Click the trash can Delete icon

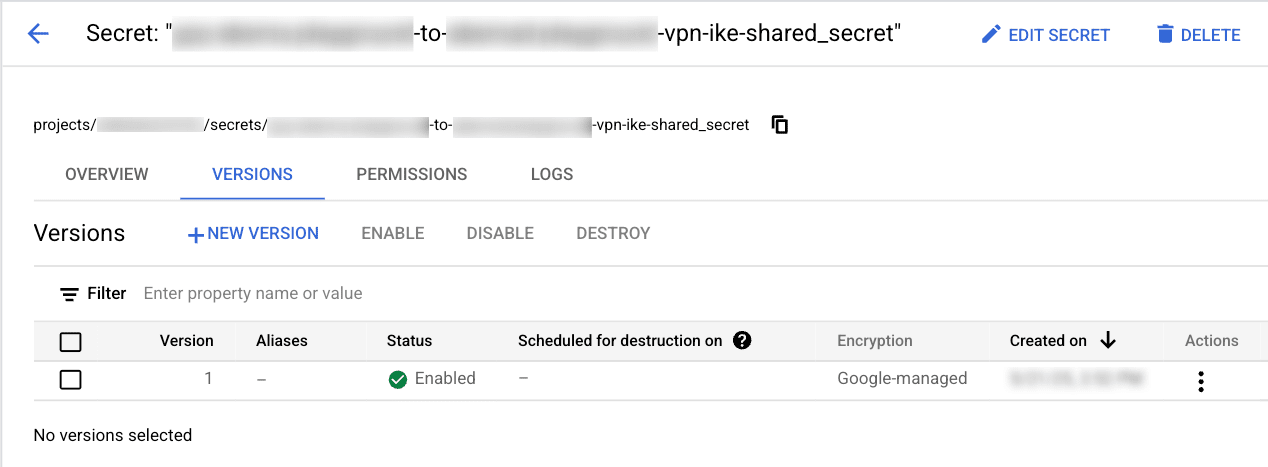1165,34
